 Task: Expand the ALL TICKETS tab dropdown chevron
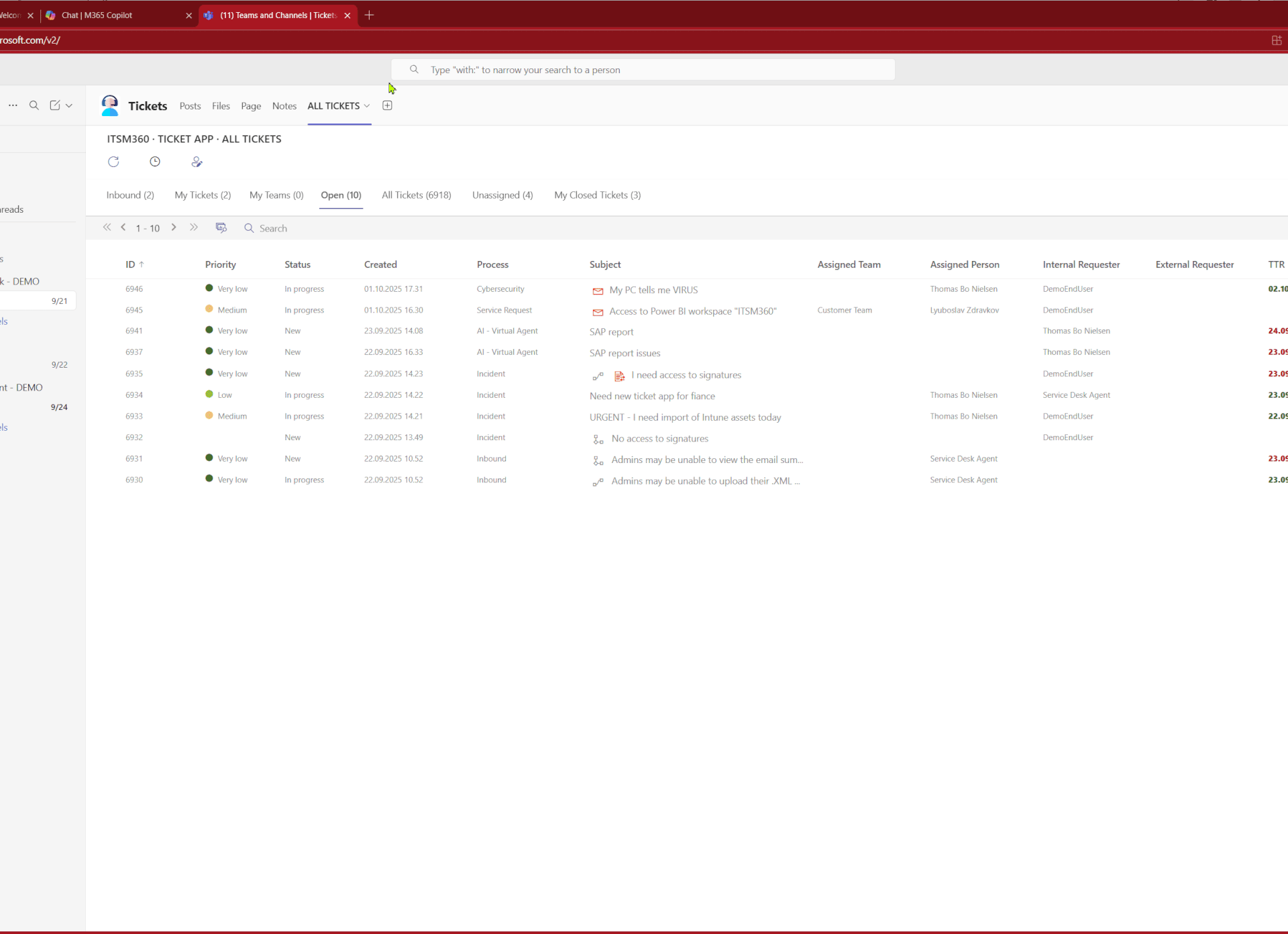367,106
